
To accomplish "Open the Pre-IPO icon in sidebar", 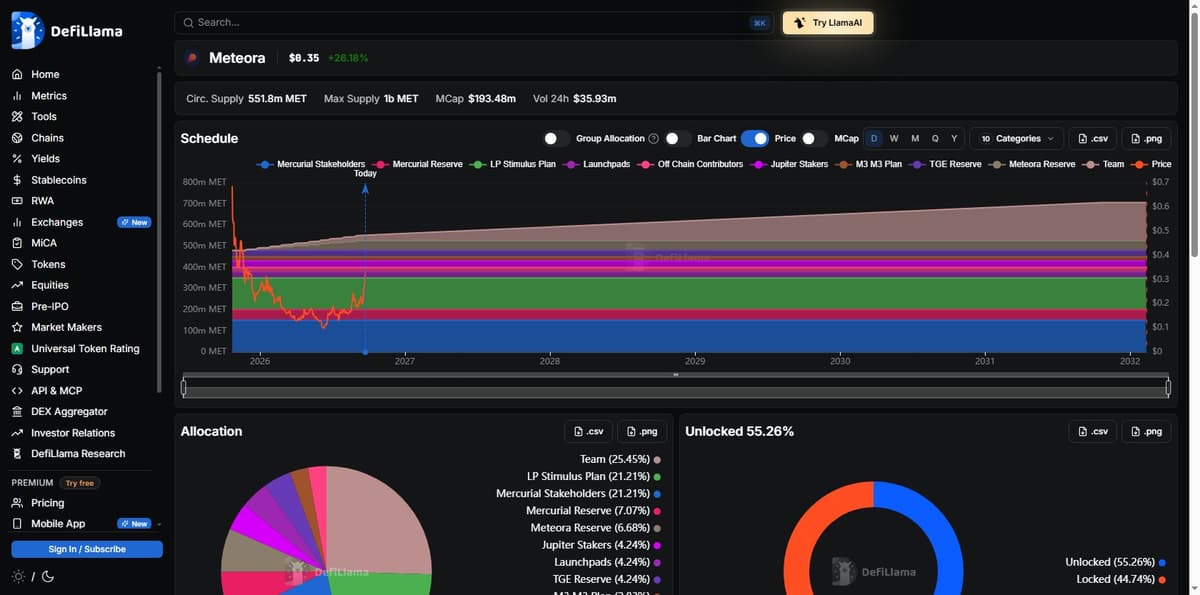I will point(17,307).
